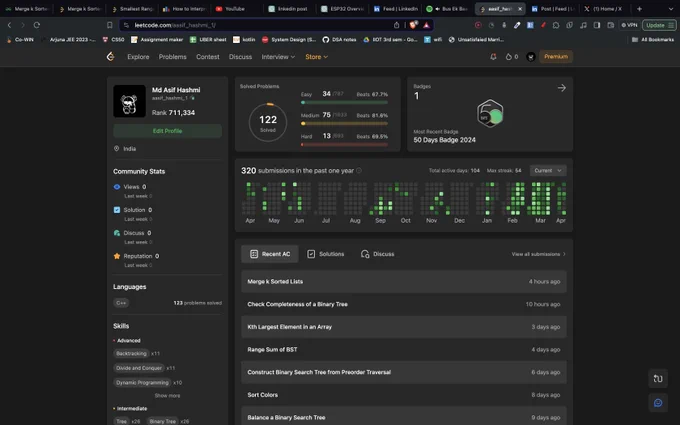Click the Backtracking skill tag
Image resolution: width=680 pixels, height=425 pixels.
pyautogui.click(x=131, y=353)
